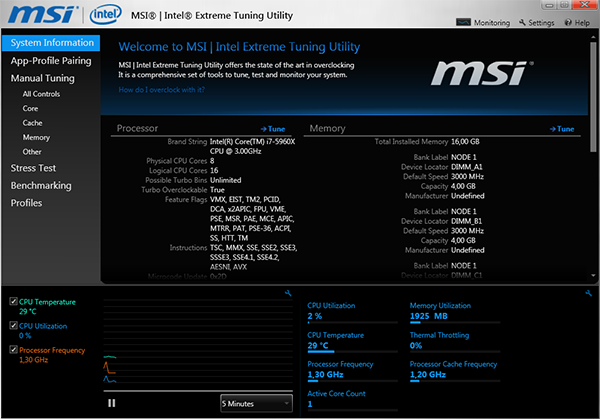Open Settings wrench in title bar
Image resolution: width=600 pixels, height=419 pixels.
coord(522,22)
